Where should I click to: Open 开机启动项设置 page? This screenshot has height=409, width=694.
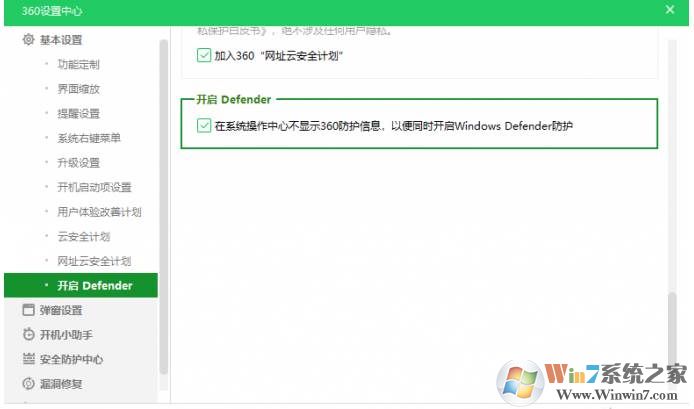[94, 187]
